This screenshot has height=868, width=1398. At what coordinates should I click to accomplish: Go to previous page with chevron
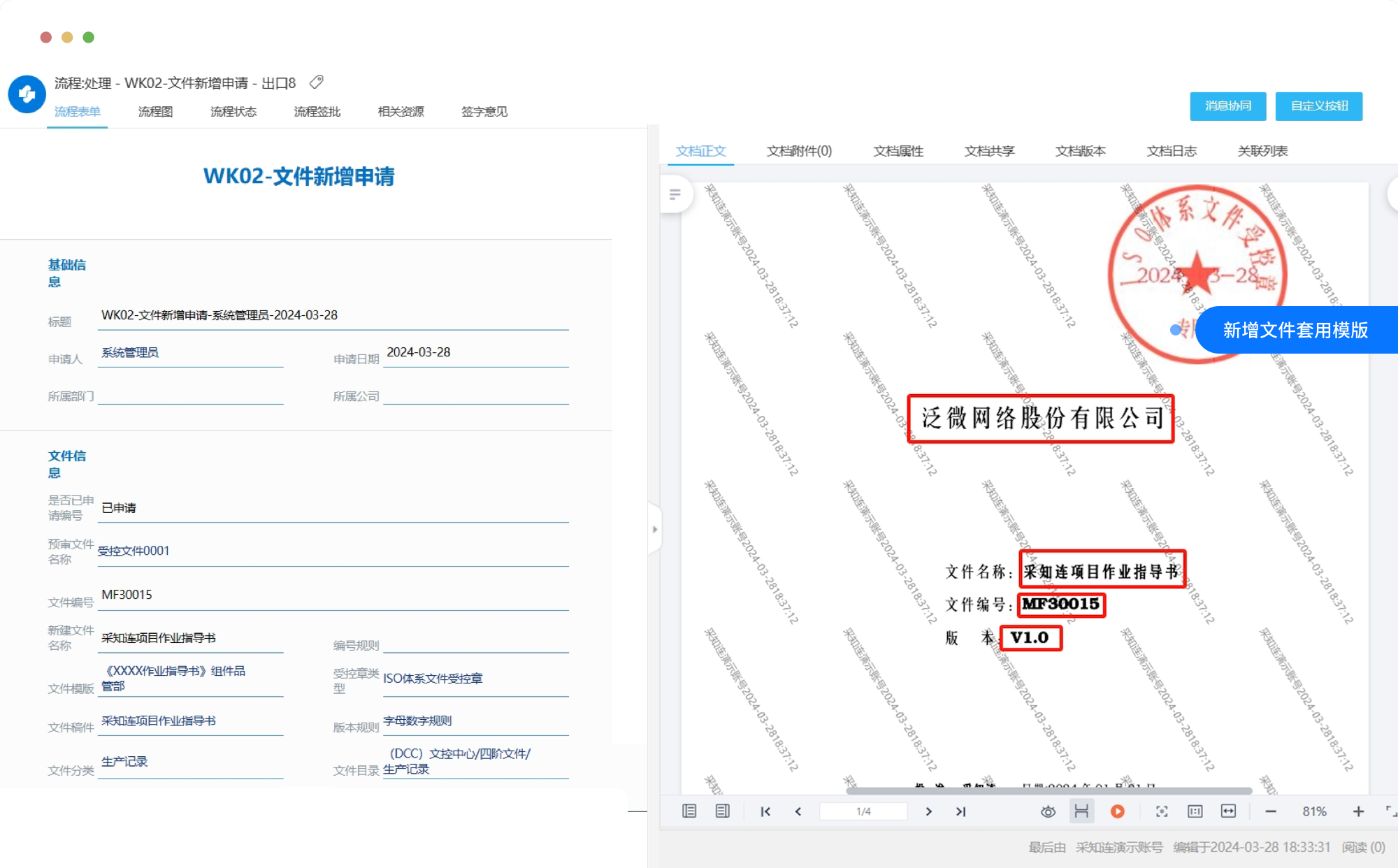click(x=798, y=811)
